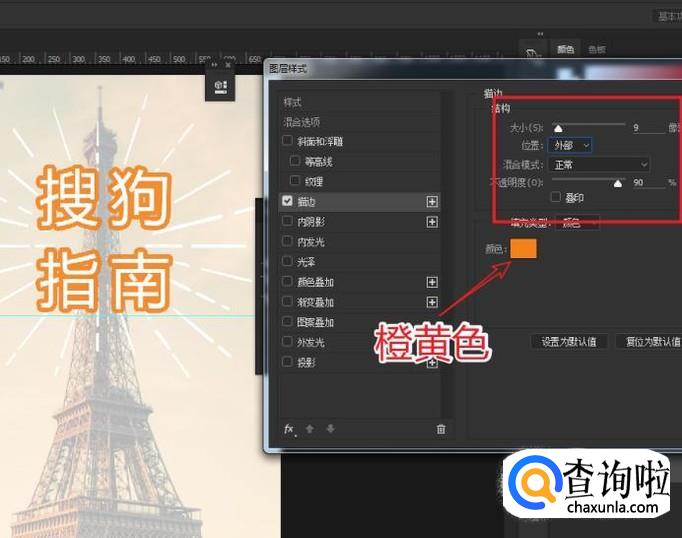This screenshot has height=538, width=682.
Task: Close the small floating panel
Action: click(227, 65)
